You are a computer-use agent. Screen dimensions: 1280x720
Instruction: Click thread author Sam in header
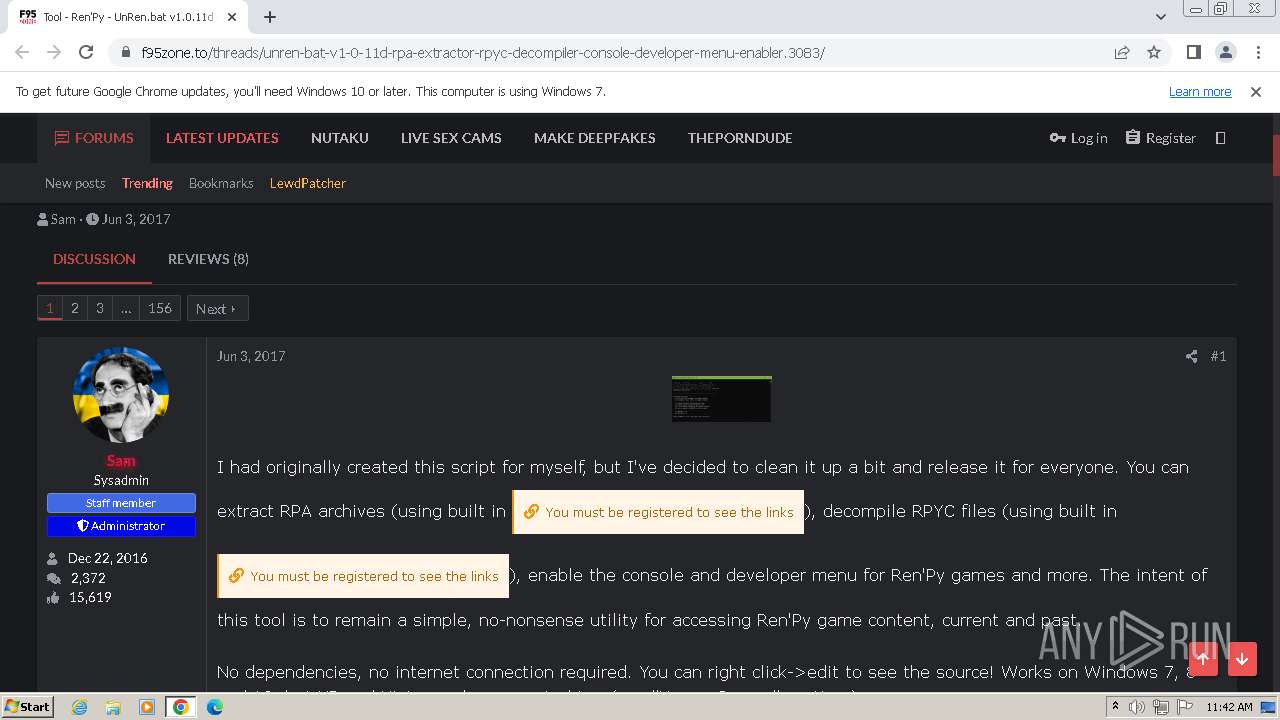point(63,219)
